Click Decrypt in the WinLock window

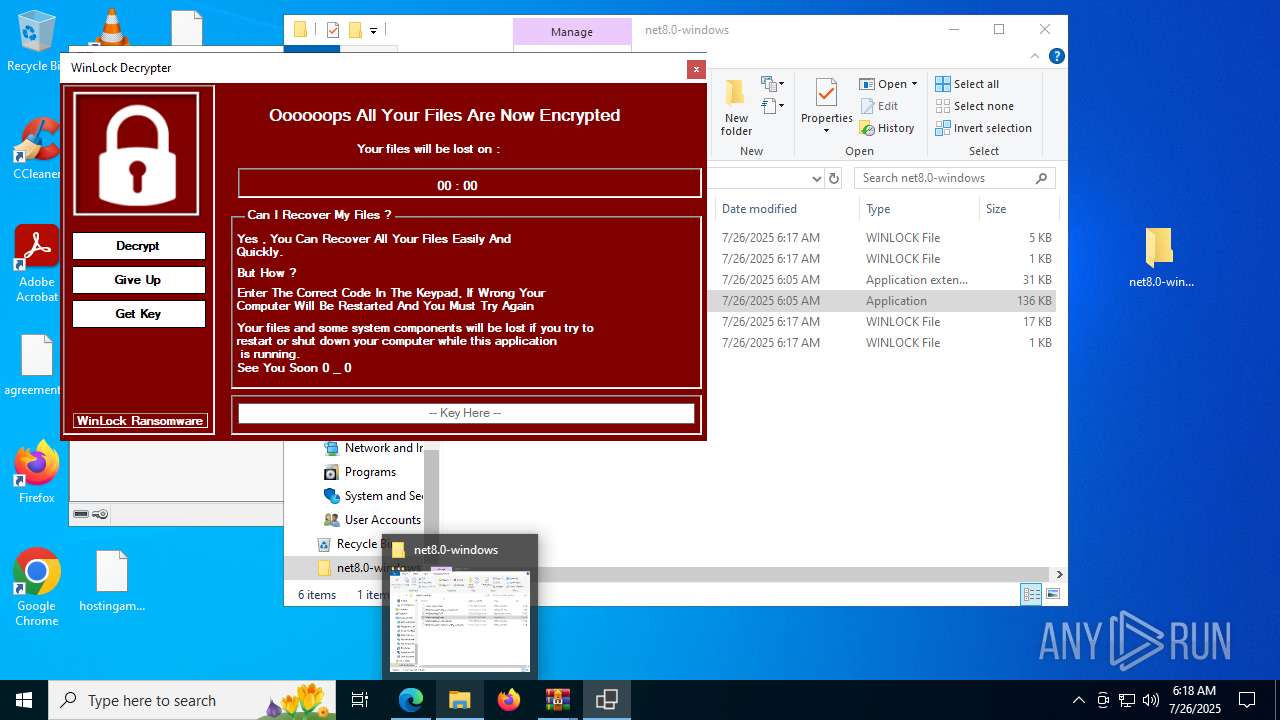(x=138, y=246)
